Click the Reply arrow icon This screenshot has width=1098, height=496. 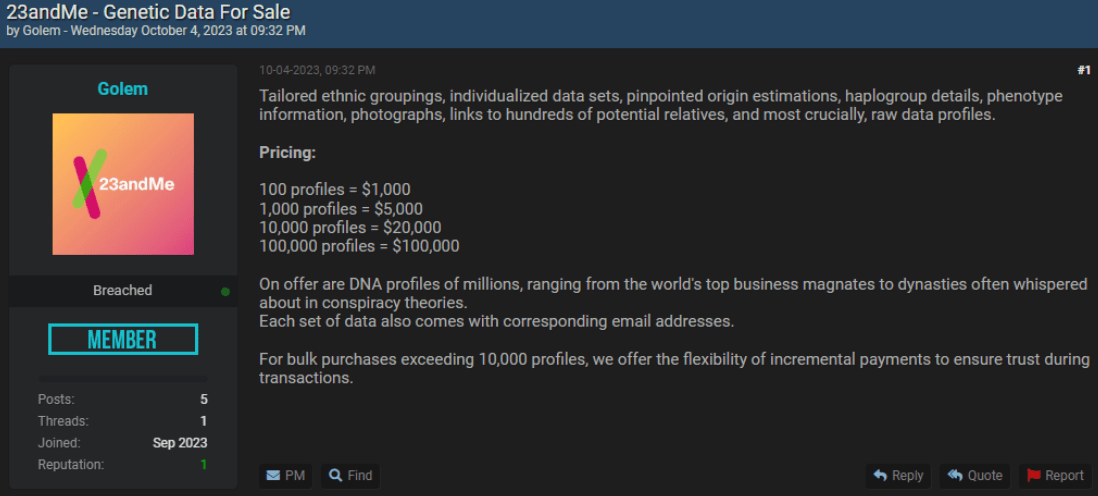click(880, 476)
